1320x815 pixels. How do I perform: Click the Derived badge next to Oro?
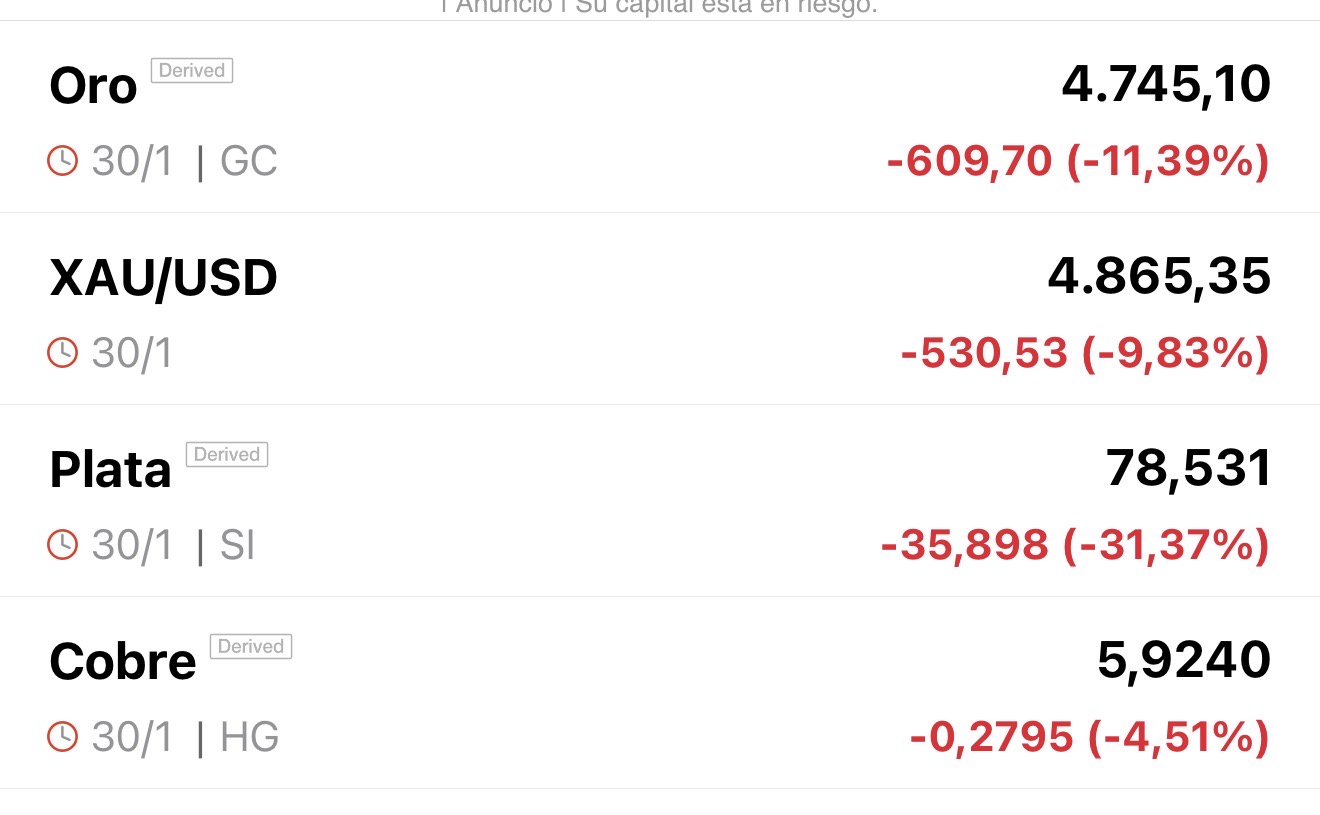click(x=192, y=71)
